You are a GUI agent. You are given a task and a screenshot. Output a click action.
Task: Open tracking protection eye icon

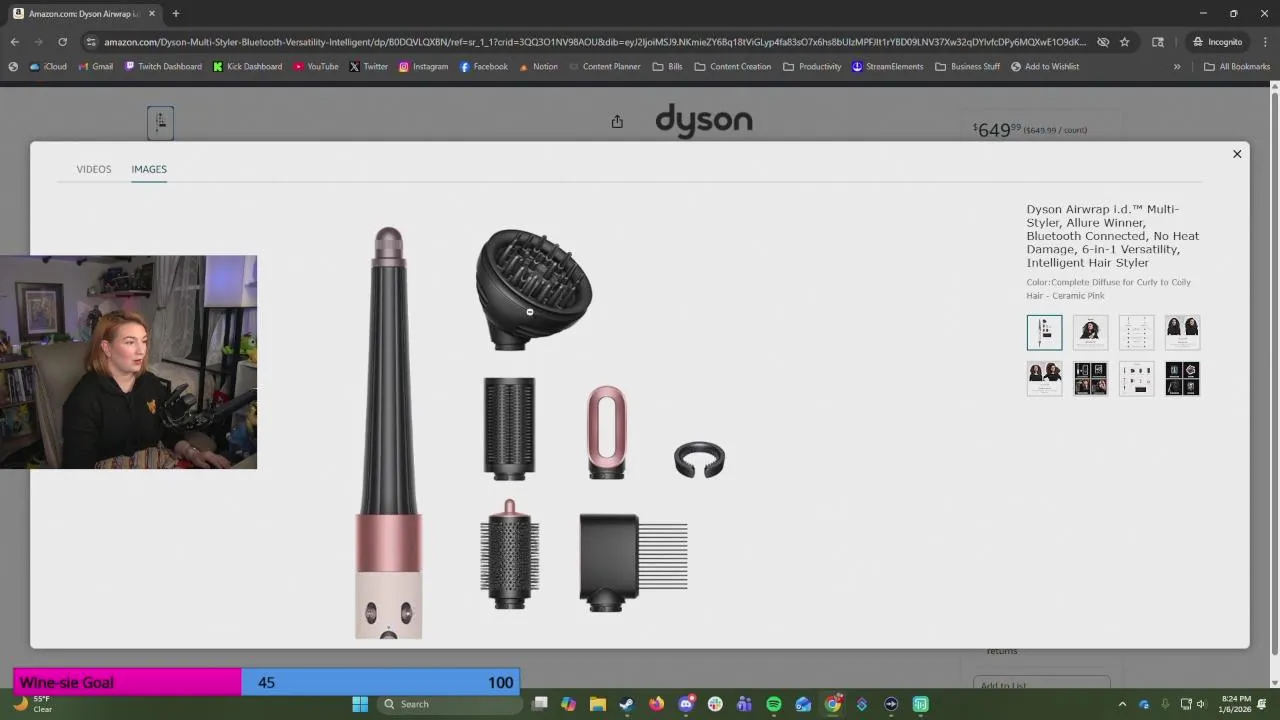click(x=1102, y=42)
